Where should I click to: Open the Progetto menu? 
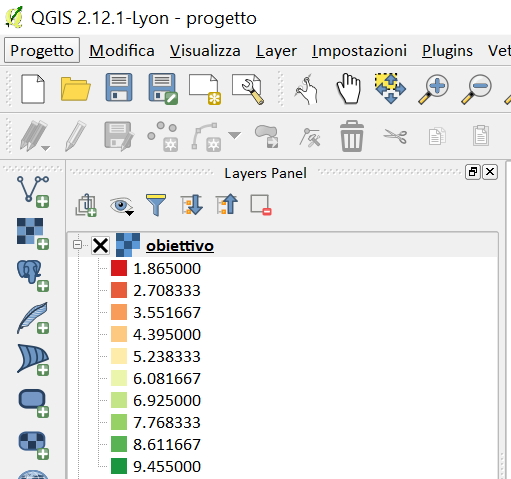pyautogui.click(x=42, y=51)
